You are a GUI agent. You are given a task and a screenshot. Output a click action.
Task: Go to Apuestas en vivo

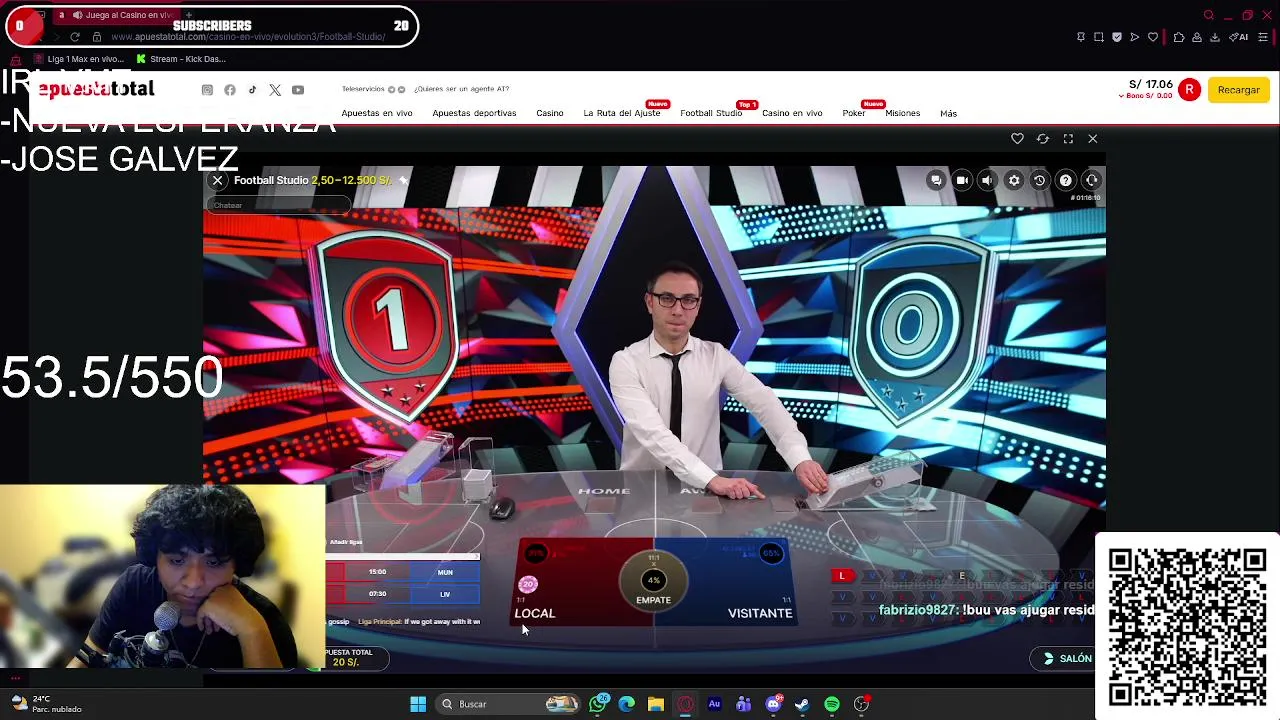tap(377, 113)
